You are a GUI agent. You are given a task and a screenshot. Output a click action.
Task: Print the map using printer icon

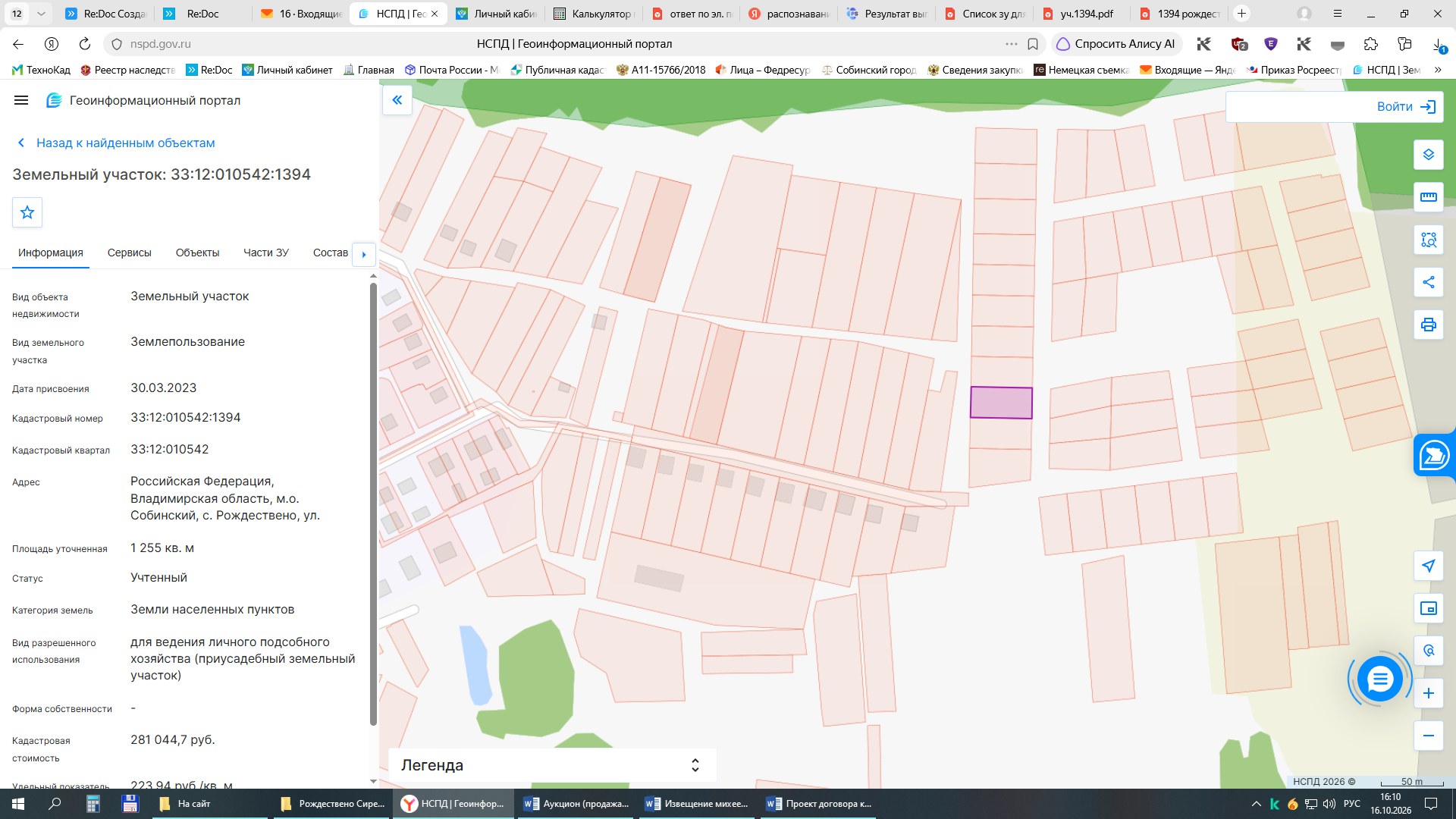(1429, 325)
